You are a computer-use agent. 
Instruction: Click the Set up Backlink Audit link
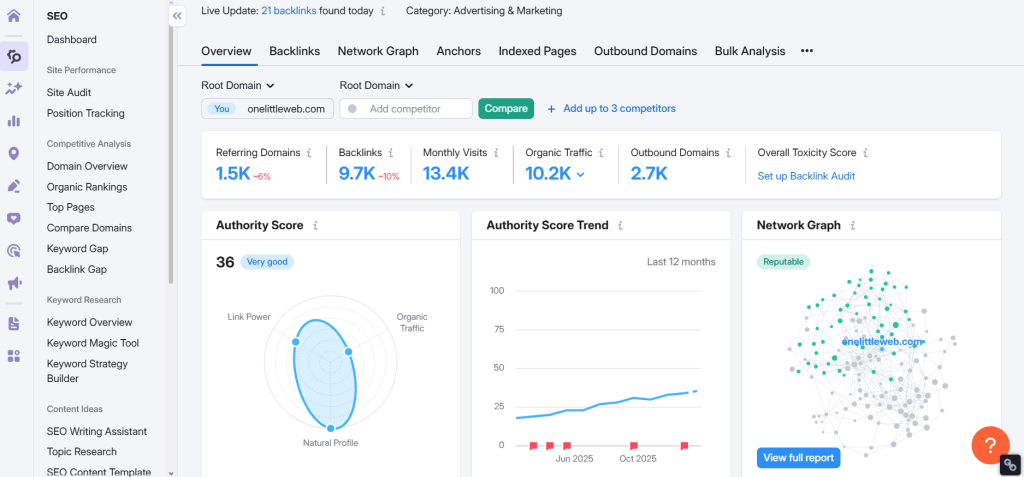coord(806,176)
